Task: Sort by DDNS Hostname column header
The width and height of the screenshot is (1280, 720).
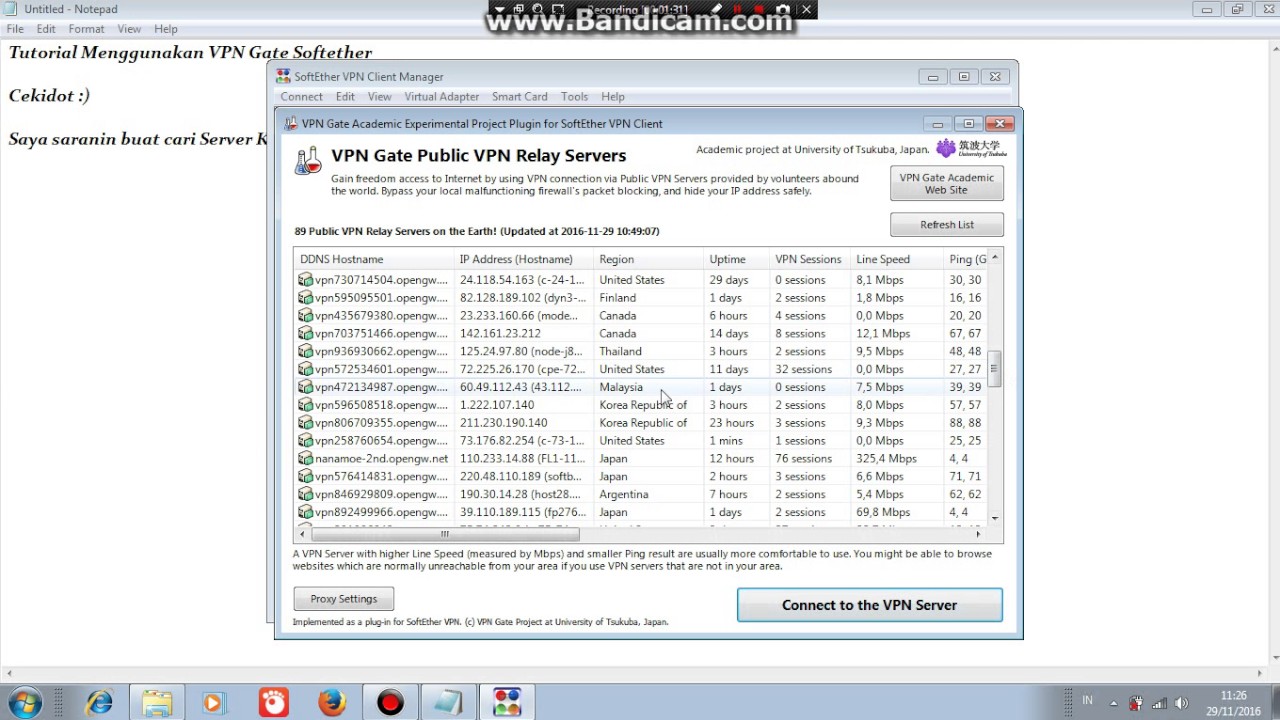Action: (373, 259)
